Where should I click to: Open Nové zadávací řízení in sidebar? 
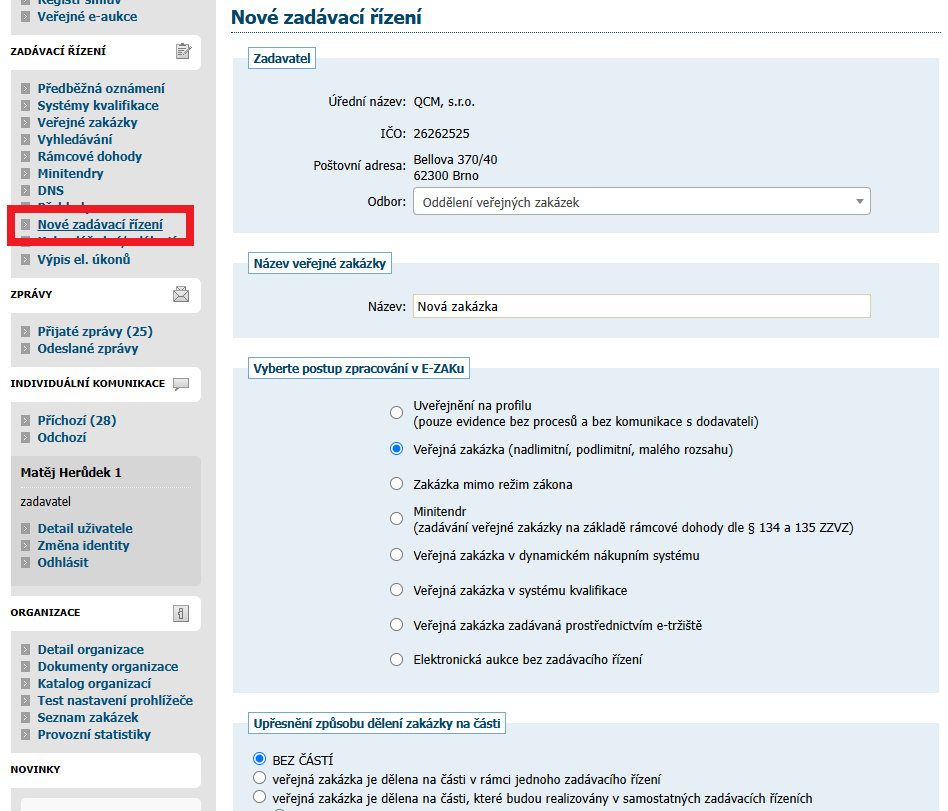[x=100, y=225]
